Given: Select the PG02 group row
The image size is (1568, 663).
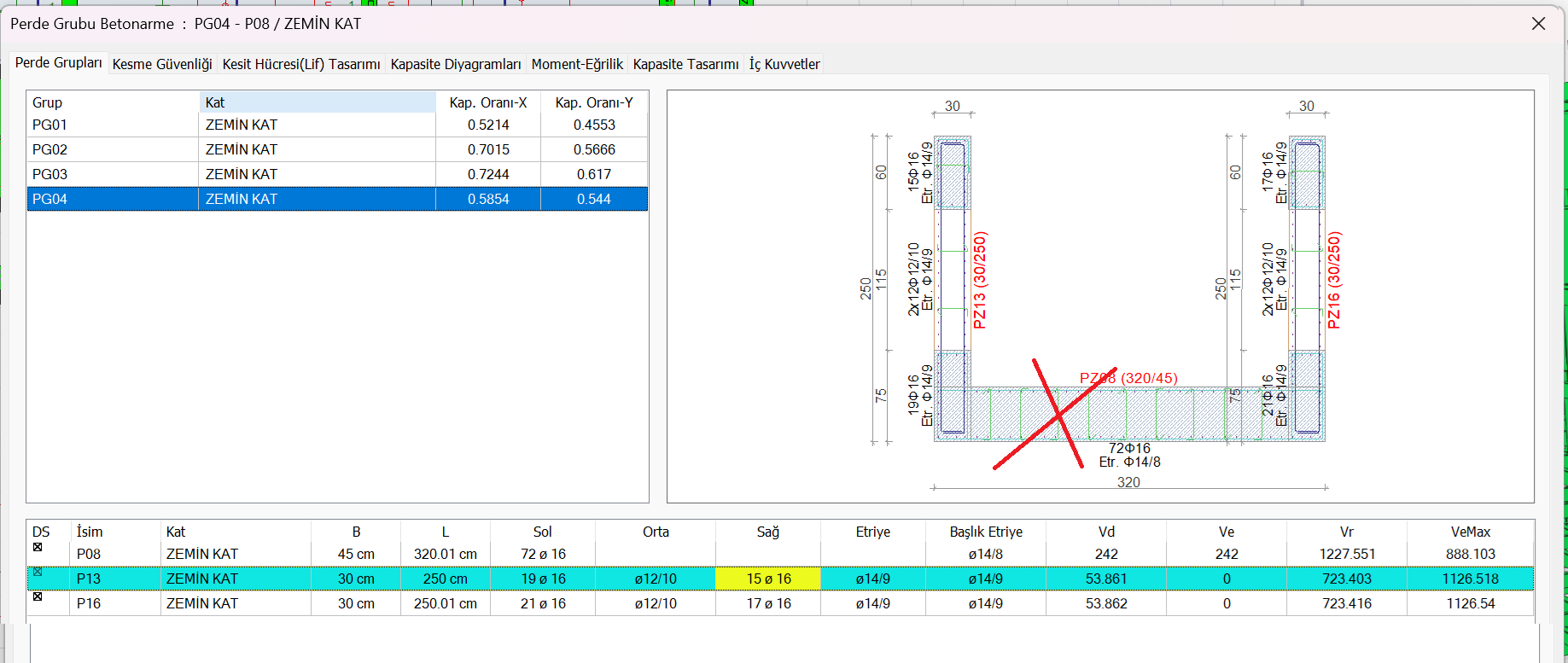Looking at the screenshot, I should [x=50, y=149].
